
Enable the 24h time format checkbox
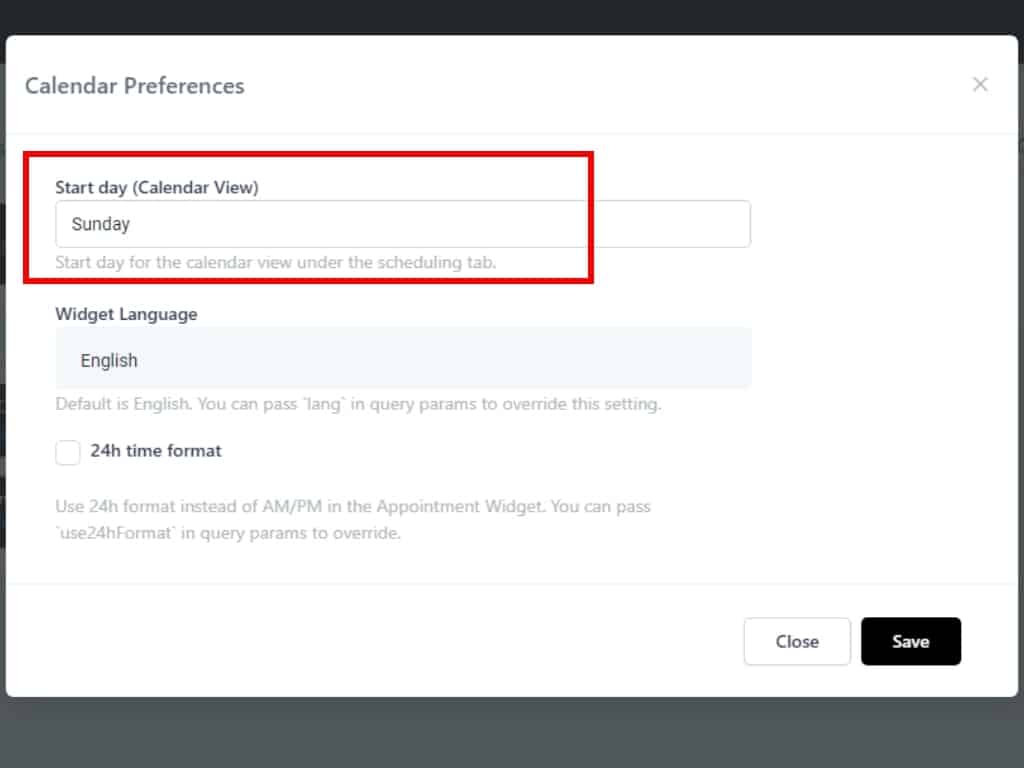point(68,453)
